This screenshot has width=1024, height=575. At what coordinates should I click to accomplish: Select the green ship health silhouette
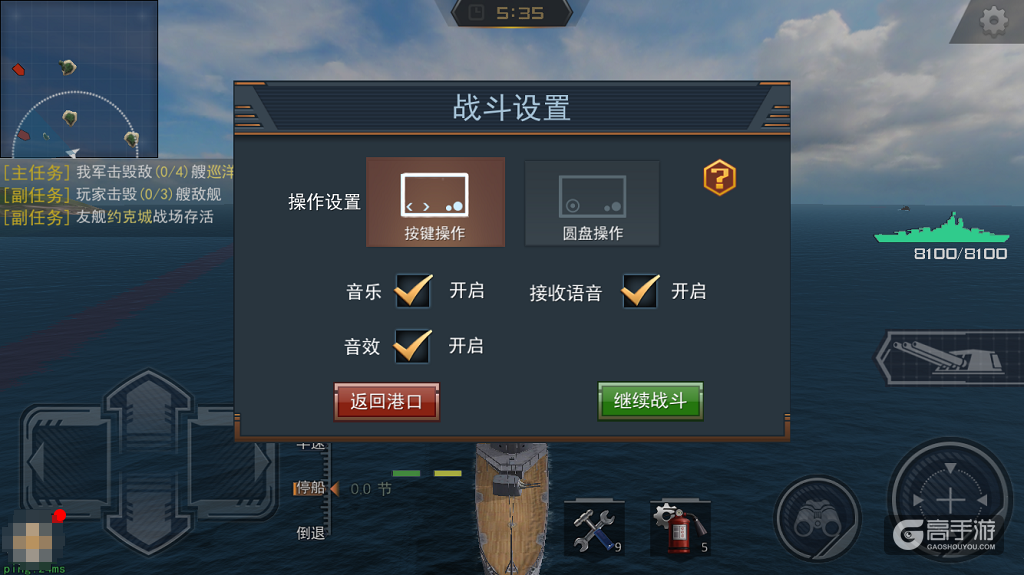[x=942, y=229]
